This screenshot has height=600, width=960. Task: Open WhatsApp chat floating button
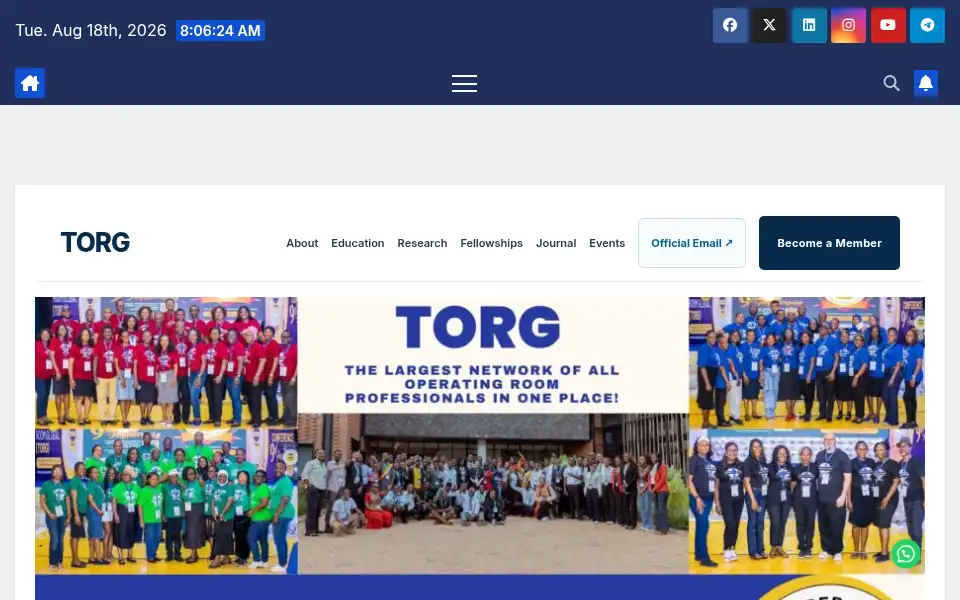906,553
